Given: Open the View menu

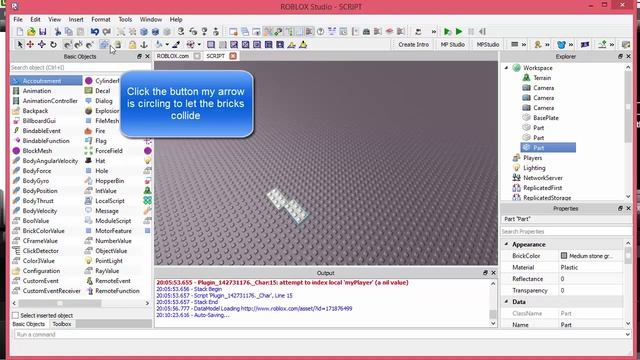Looking at the screenshot, I should click(54, 19).
